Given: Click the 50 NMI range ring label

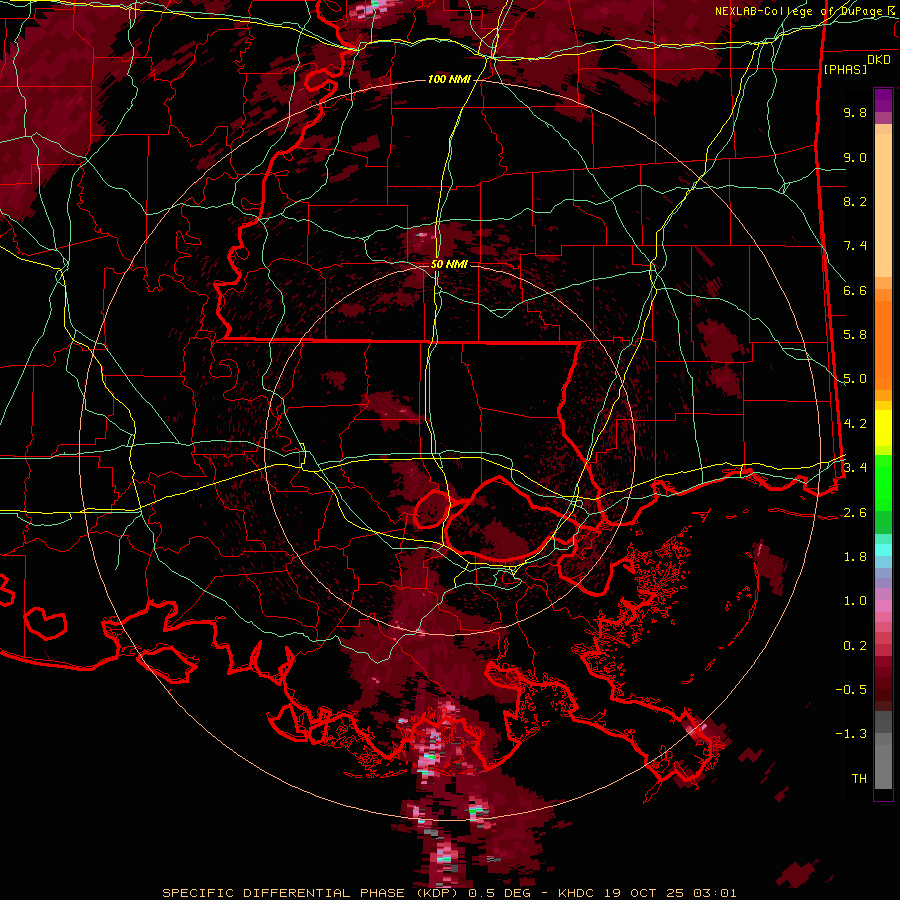Looking at the screenshot, I should (x=449, y=264).
